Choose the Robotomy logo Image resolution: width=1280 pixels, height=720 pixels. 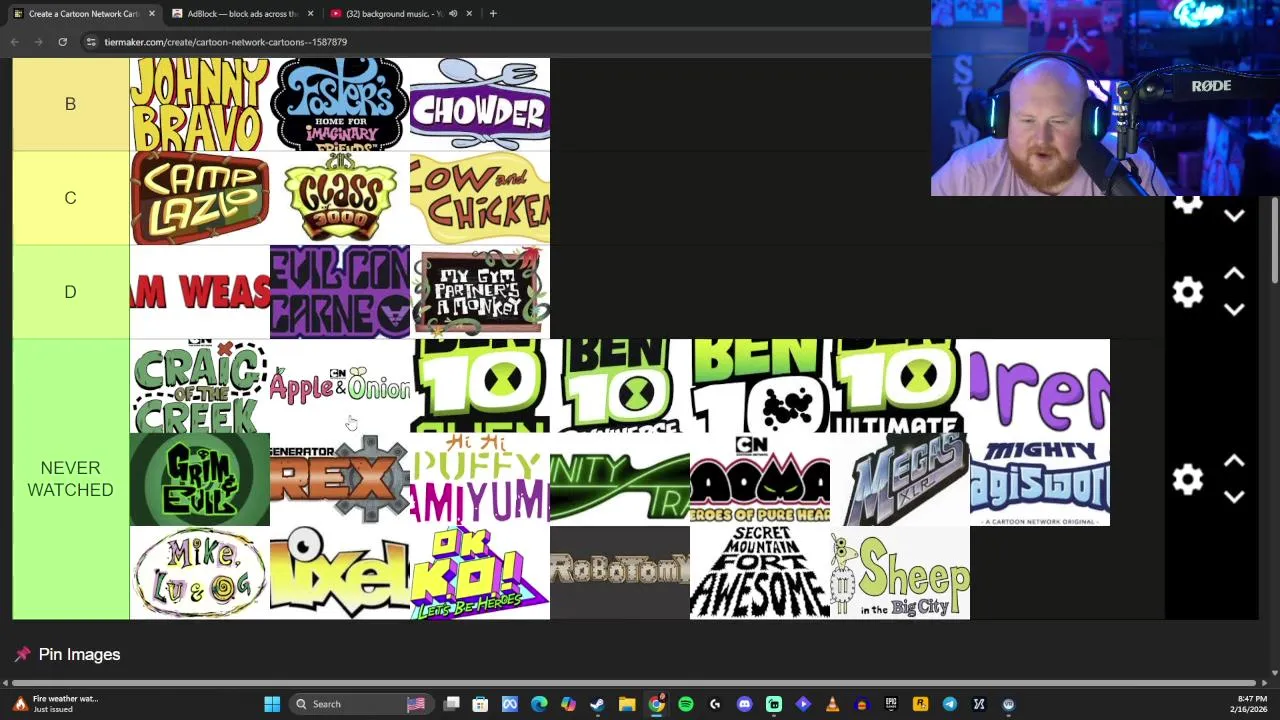pyautogui.click(x=620, y=573)
